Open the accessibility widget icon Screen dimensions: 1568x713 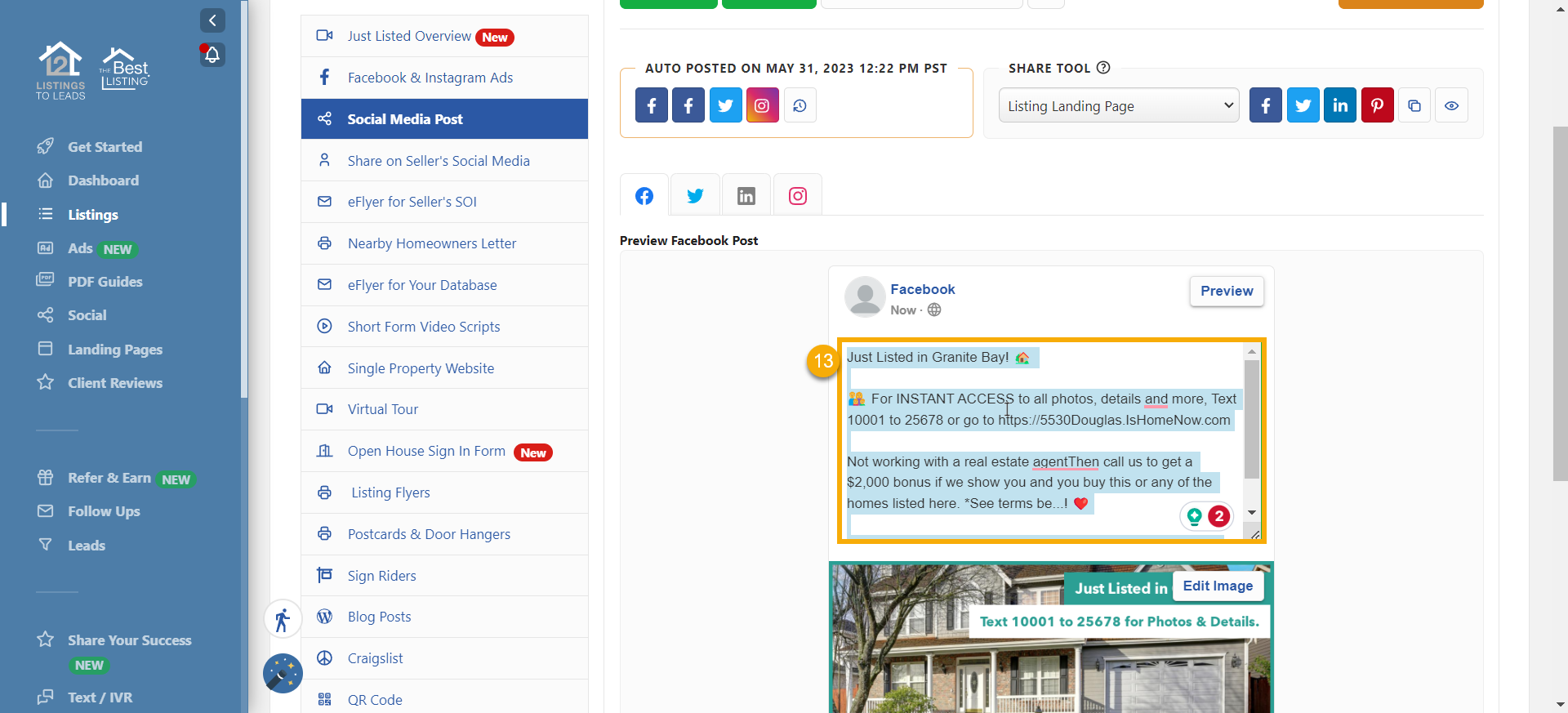283,620
